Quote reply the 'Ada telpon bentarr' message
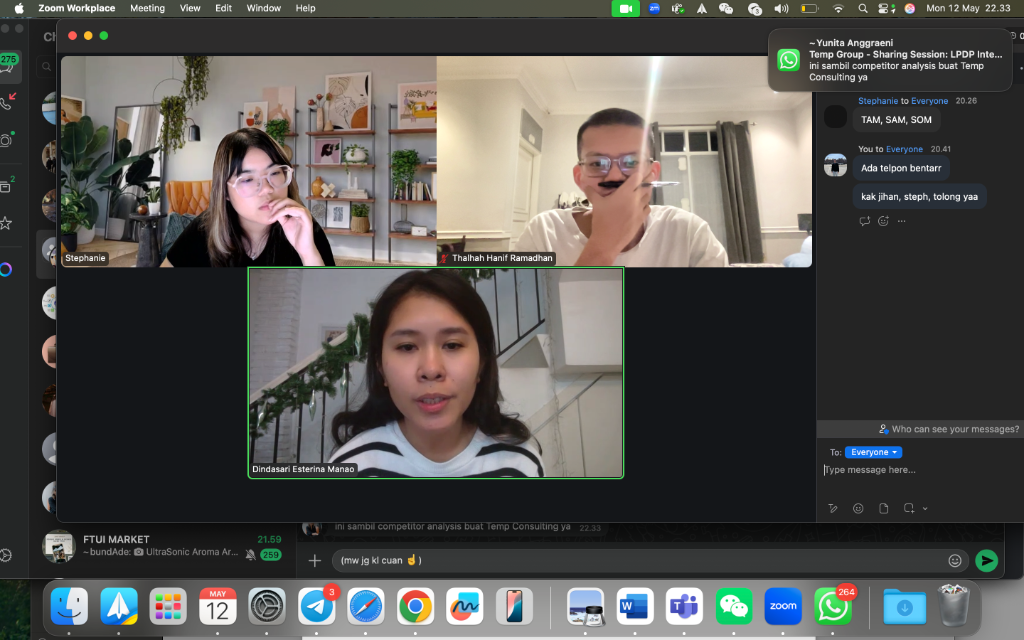Image resolution: width=1024 pixels, height=640 pixels. click(x=864, y=221)
